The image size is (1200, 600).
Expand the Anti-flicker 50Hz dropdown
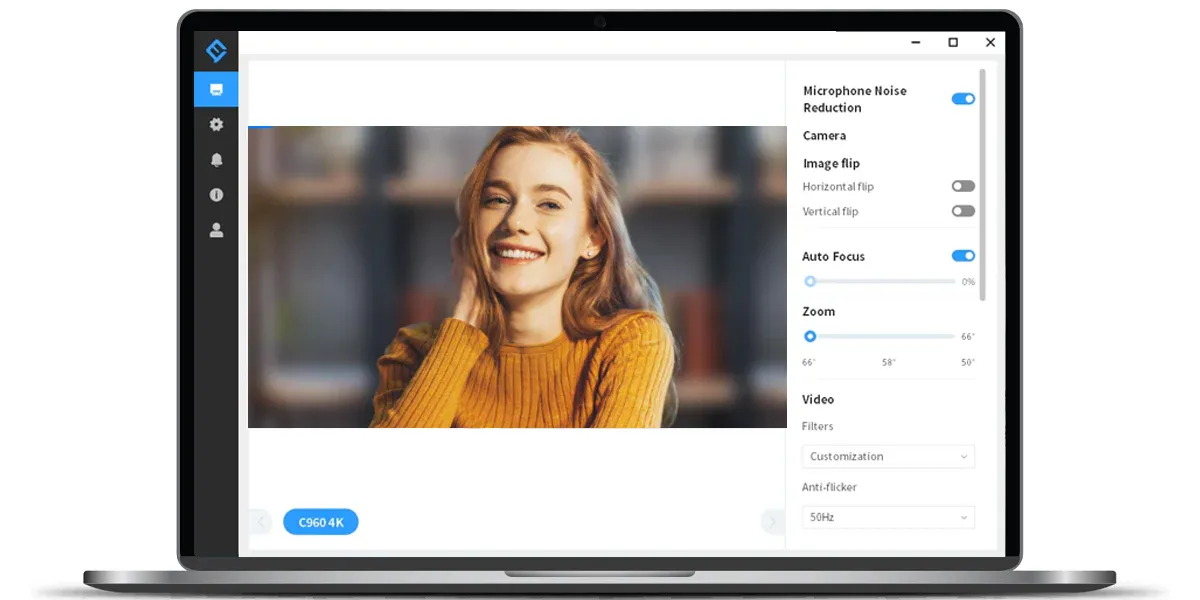887,517
